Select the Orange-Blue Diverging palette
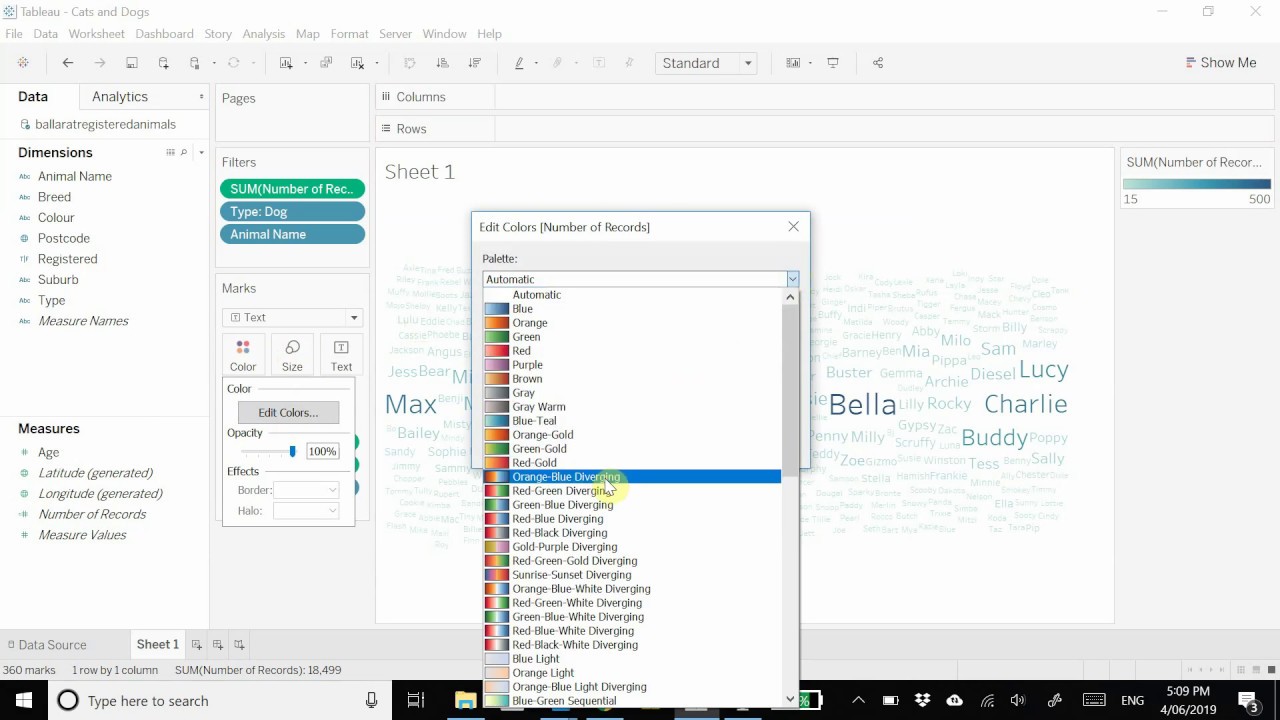The width and height of the screenshot is (1280, 720). coord(632,477)
